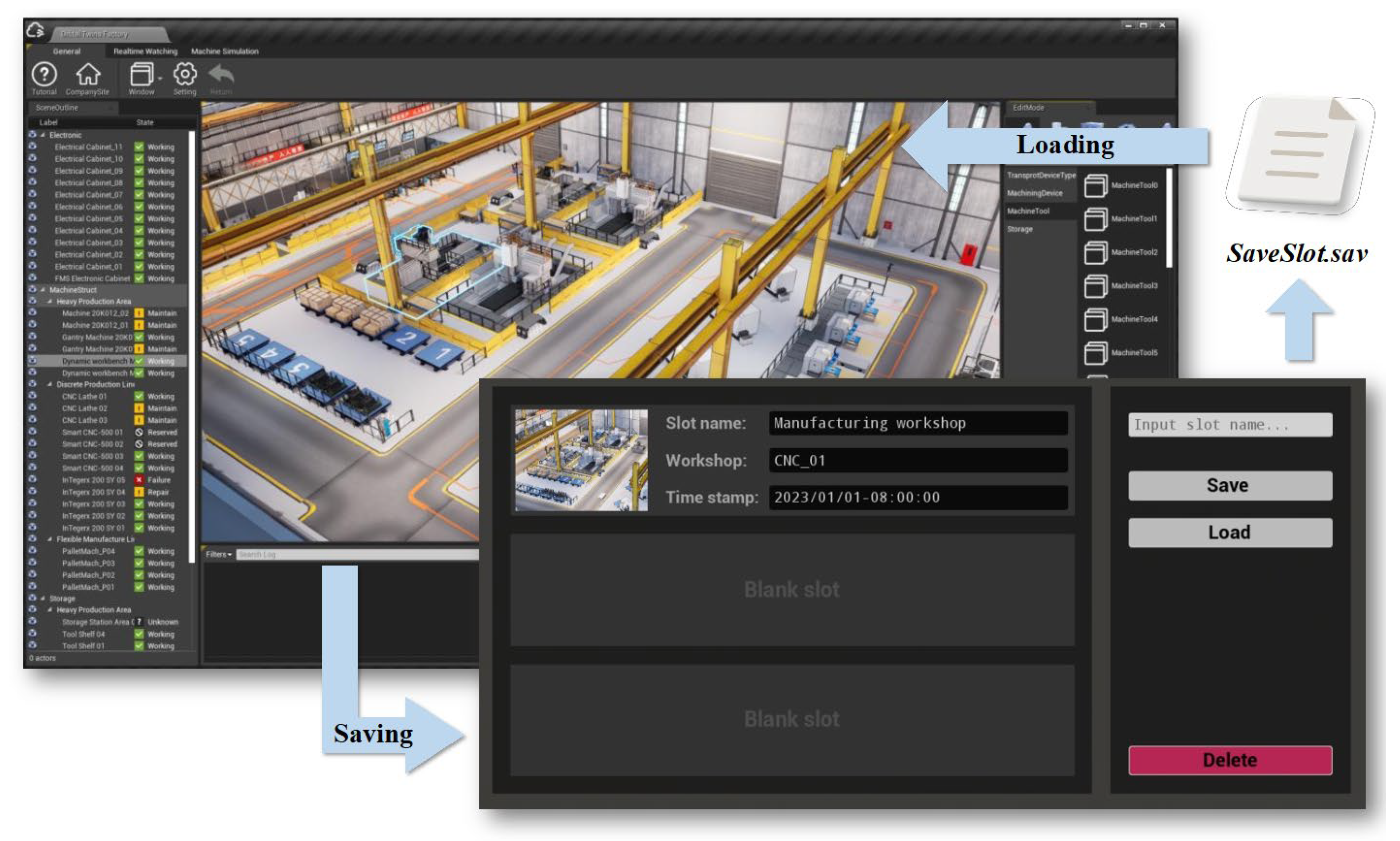The image size is (1400, 841).
Task: Toggle visibility eye for CNC Lathe 01
Action: click(33, 396)
